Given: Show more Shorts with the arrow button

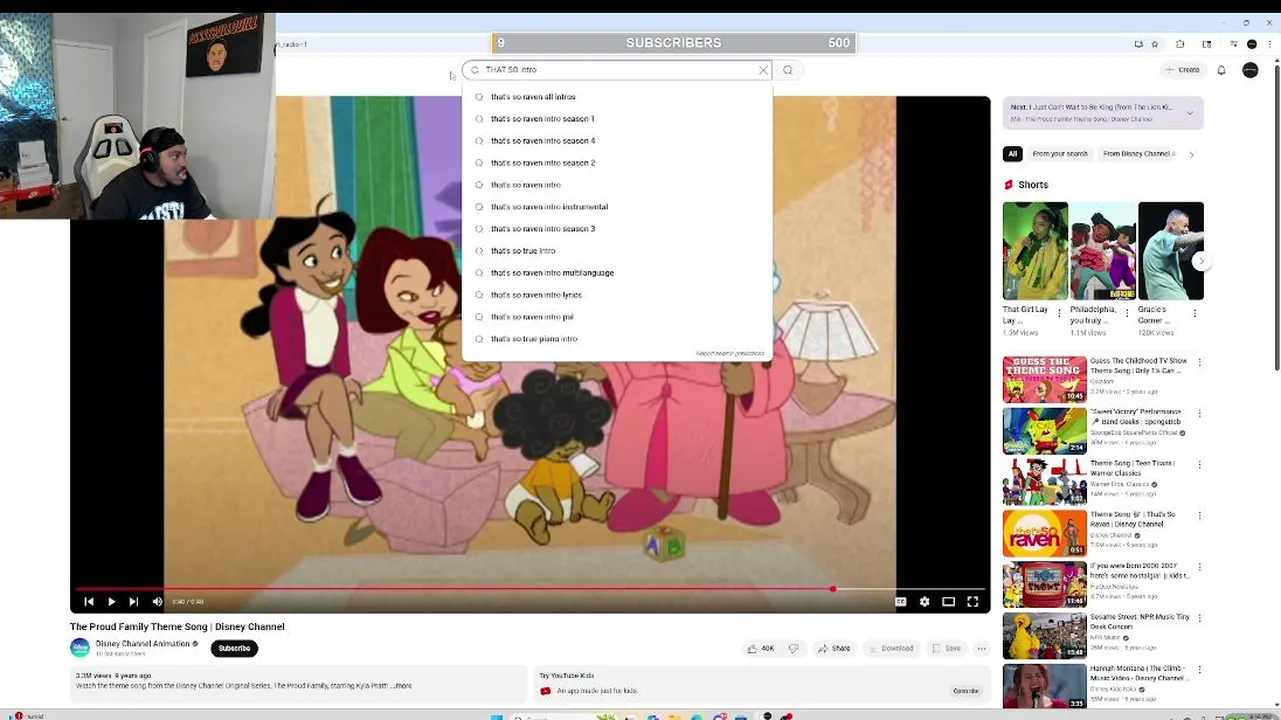Looking at the screenshot, I should coord(1202,261).
